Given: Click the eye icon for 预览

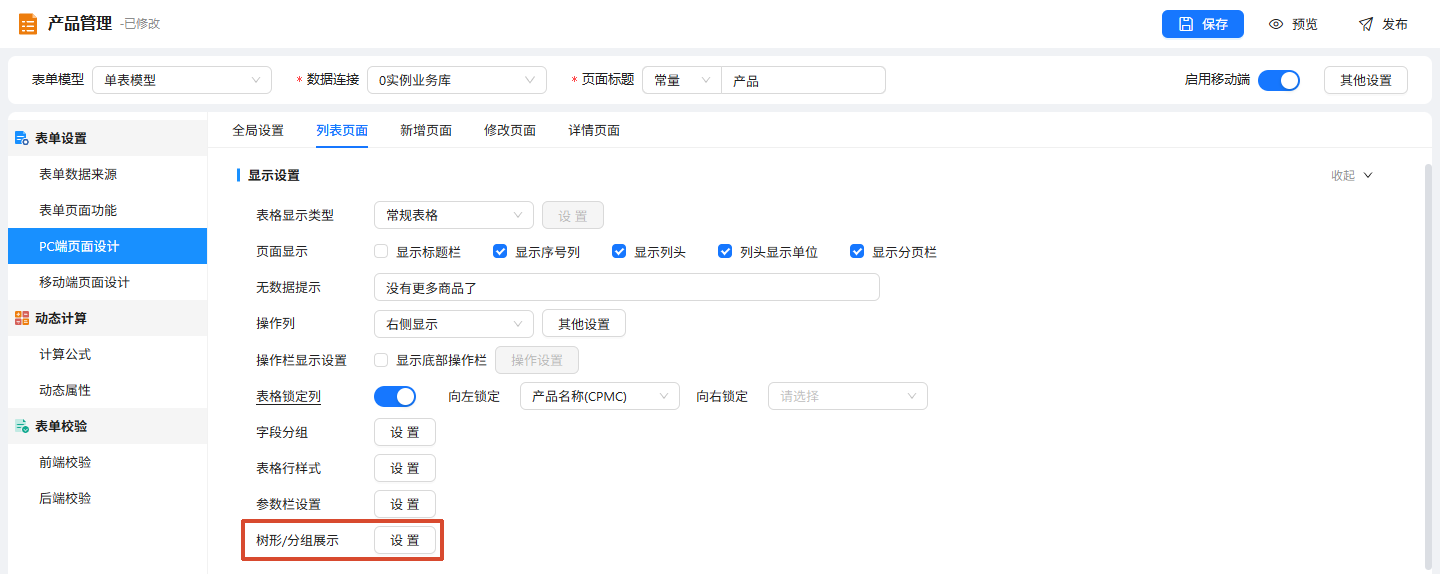Looking at the screenshot, I should point(1276,24).
